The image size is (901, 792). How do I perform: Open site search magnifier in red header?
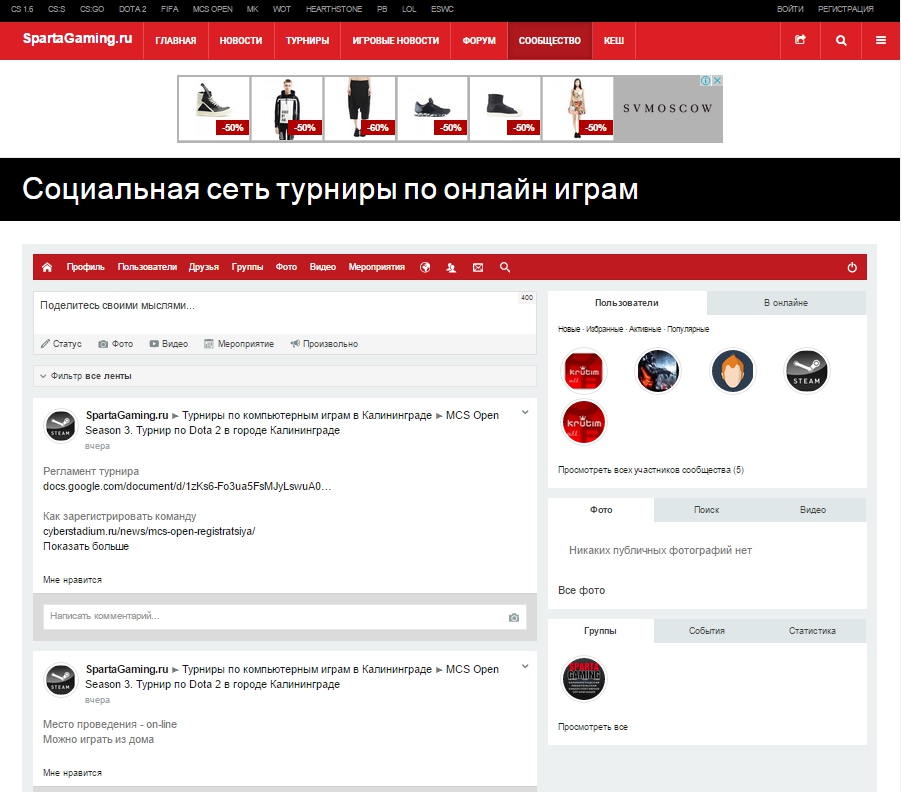coord(841,40)
